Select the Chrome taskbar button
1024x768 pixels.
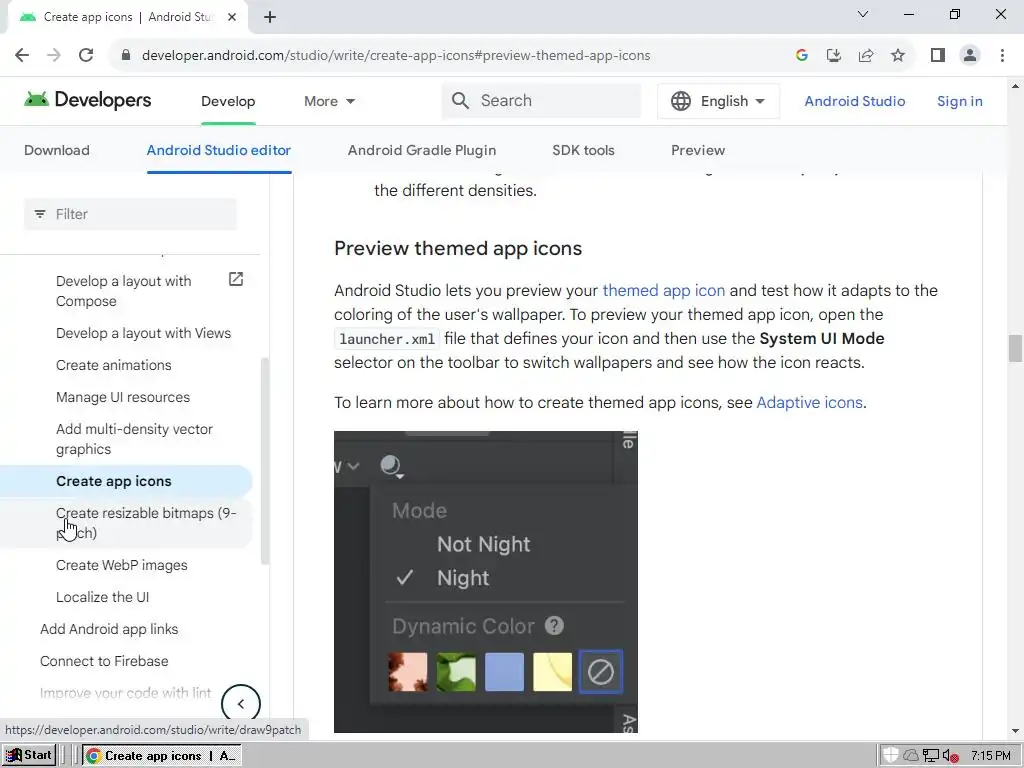[161, 756]
